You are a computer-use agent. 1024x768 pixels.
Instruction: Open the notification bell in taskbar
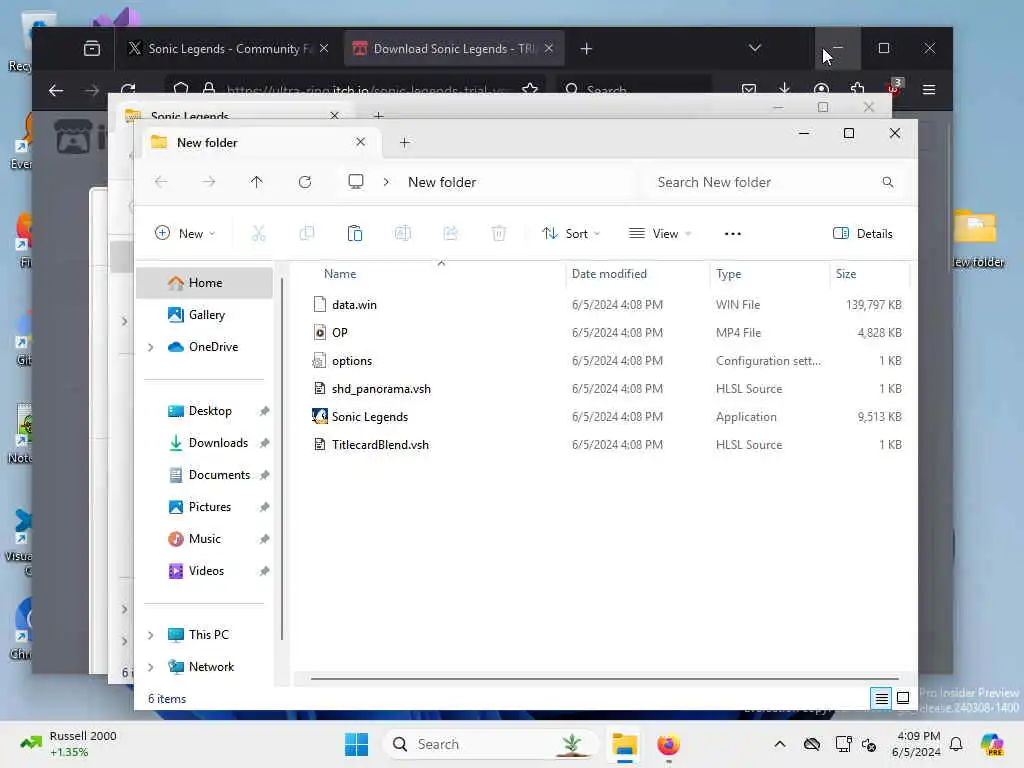point(956,744)
